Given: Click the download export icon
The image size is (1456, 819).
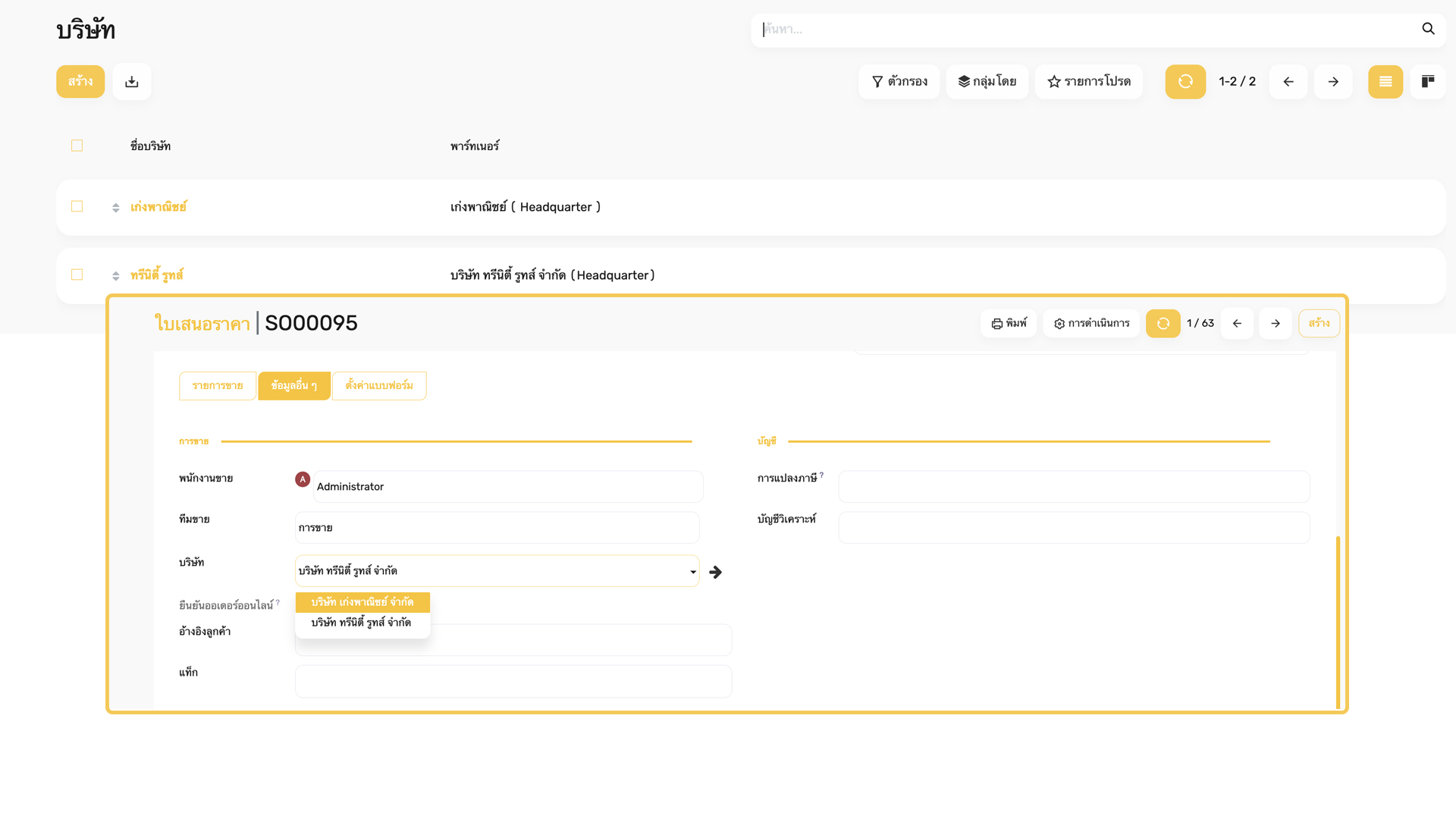Looking at the screenshot, I should 132,82.
